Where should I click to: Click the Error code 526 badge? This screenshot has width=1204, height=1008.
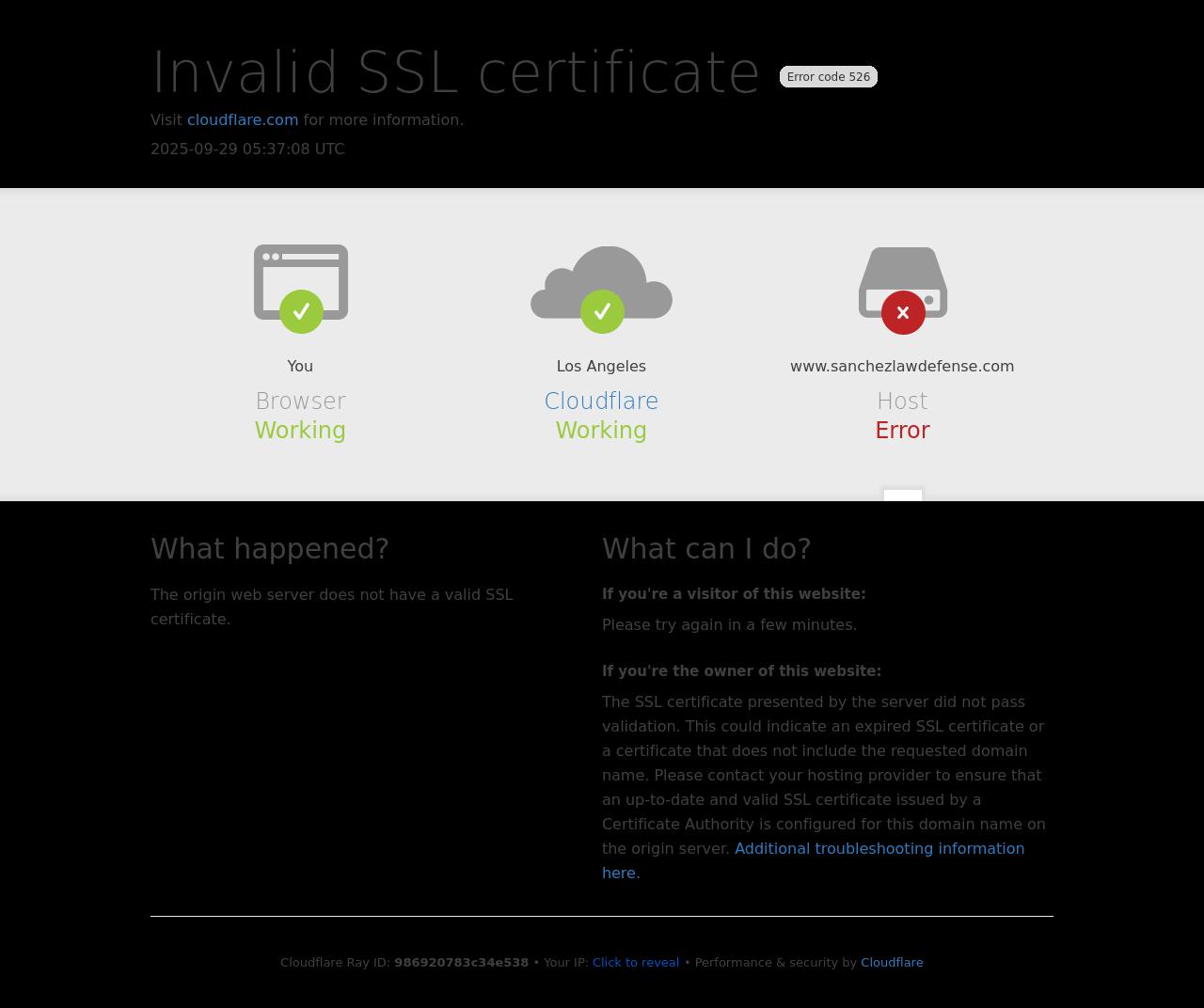[828, 77]
